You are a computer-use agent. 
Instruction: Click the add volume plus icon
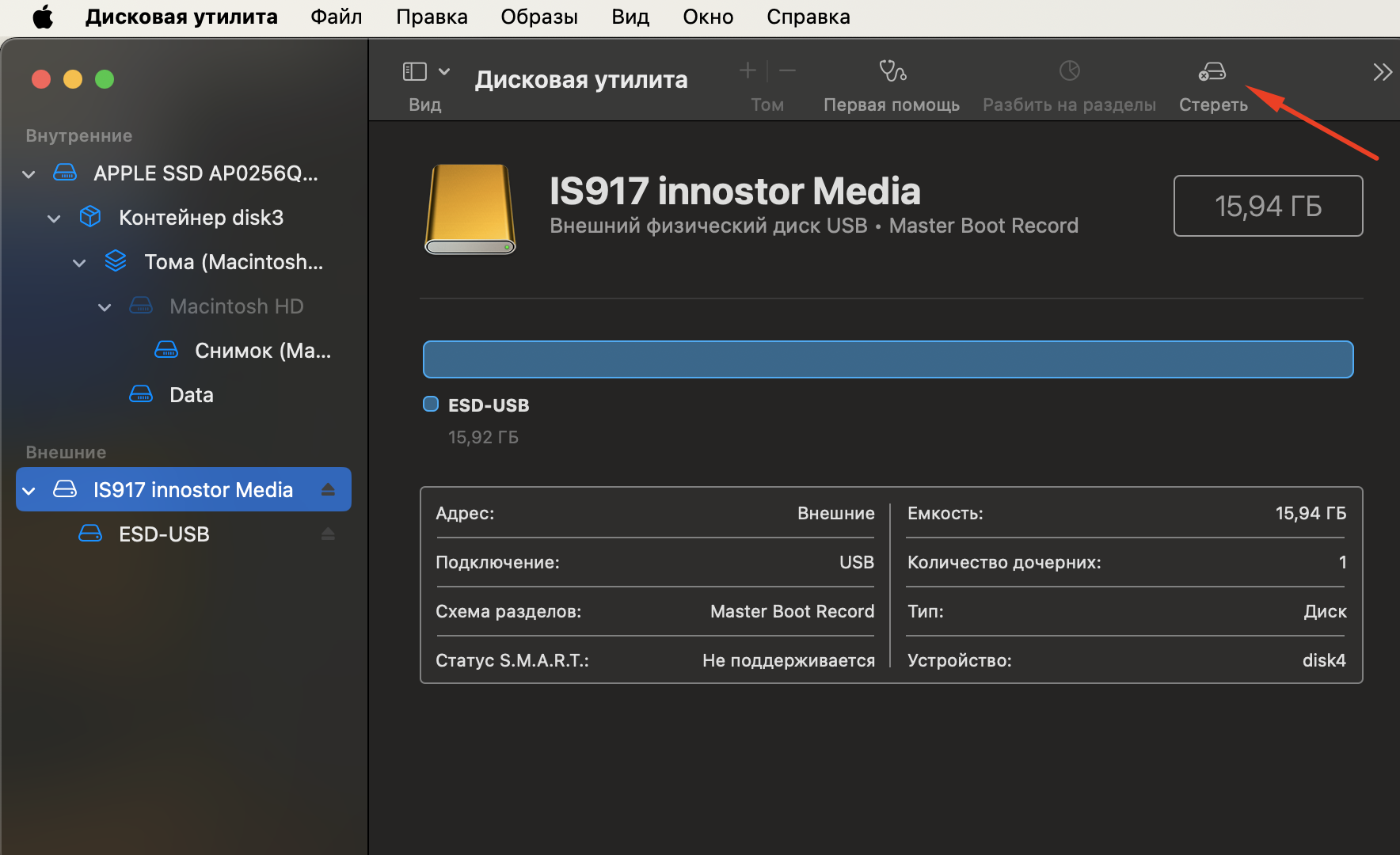tap(748, 70)
